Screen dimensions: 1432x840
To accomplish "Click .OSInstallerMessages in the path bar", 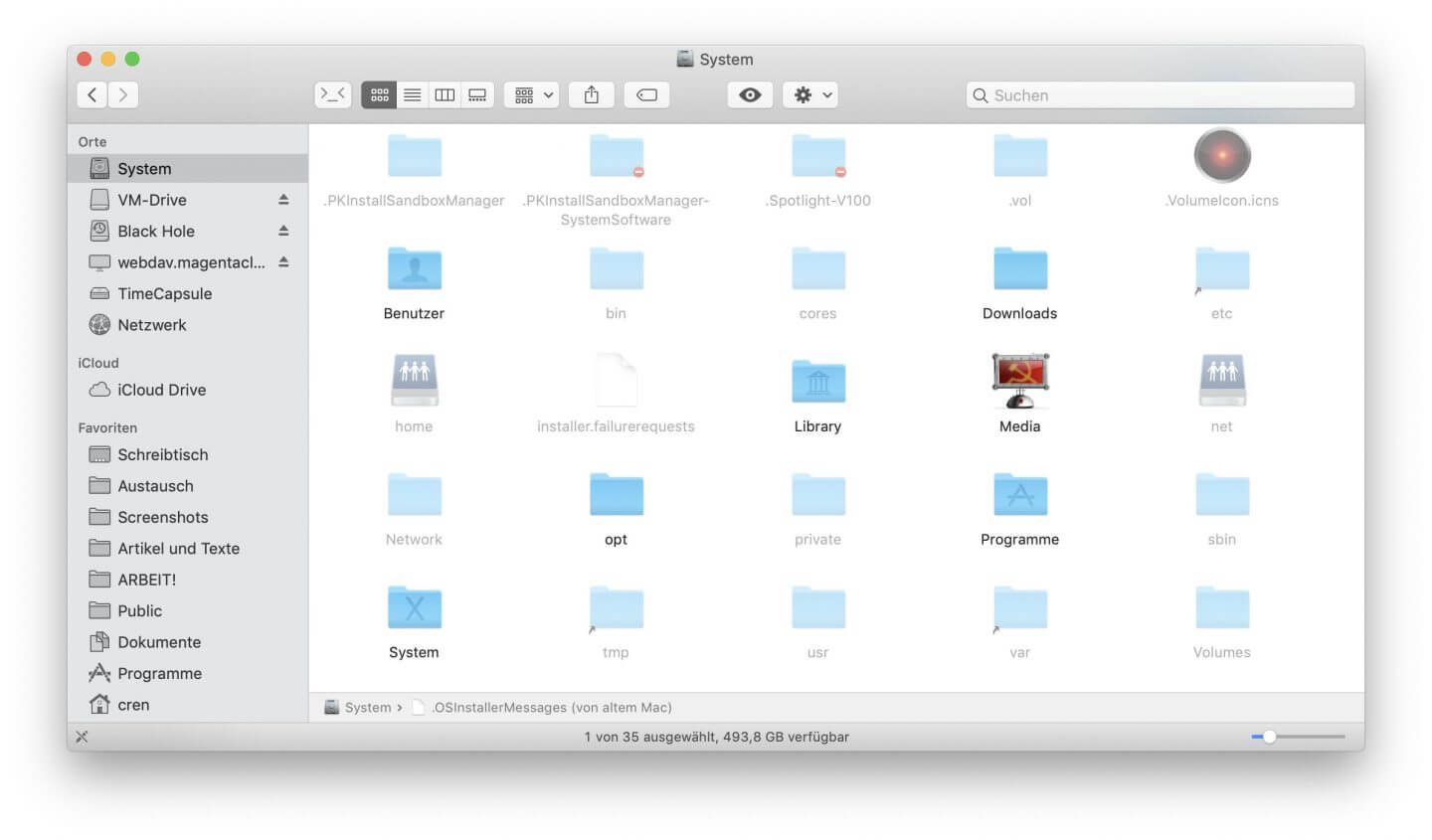I will (x=542, y=708).
